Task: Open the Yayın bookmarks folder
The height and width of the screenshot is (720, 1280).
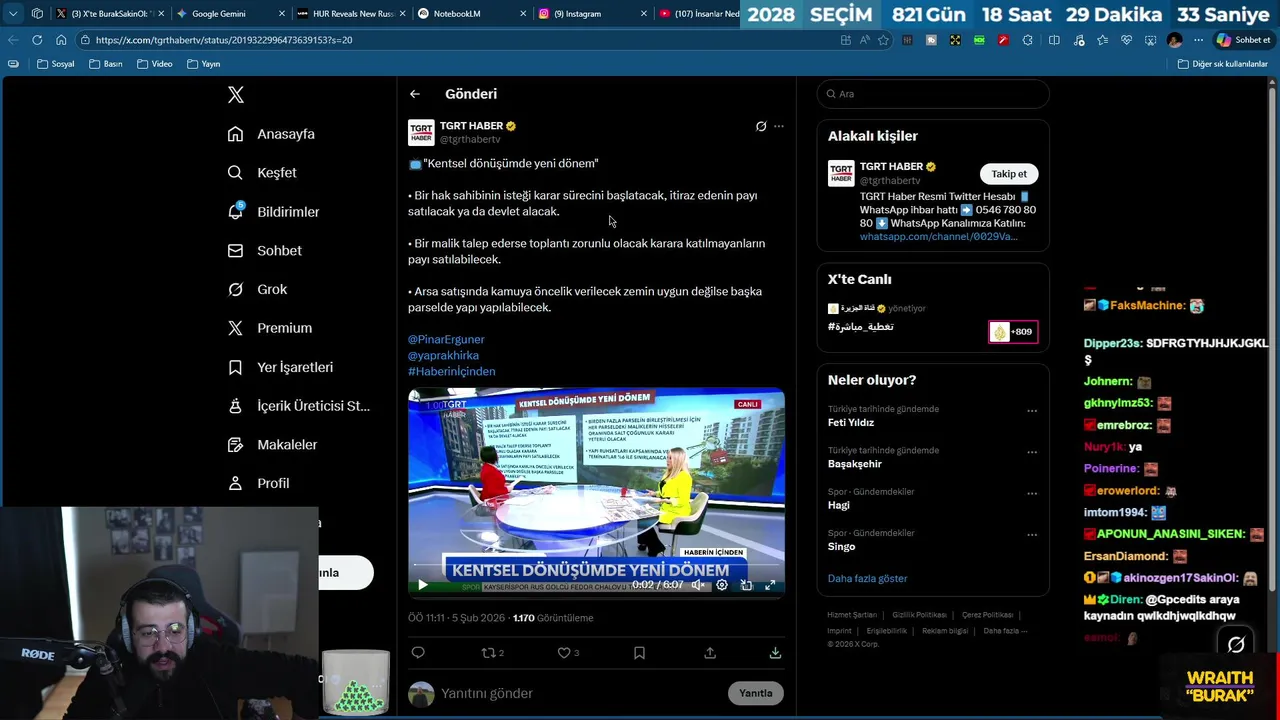Action: coord(203,64)
